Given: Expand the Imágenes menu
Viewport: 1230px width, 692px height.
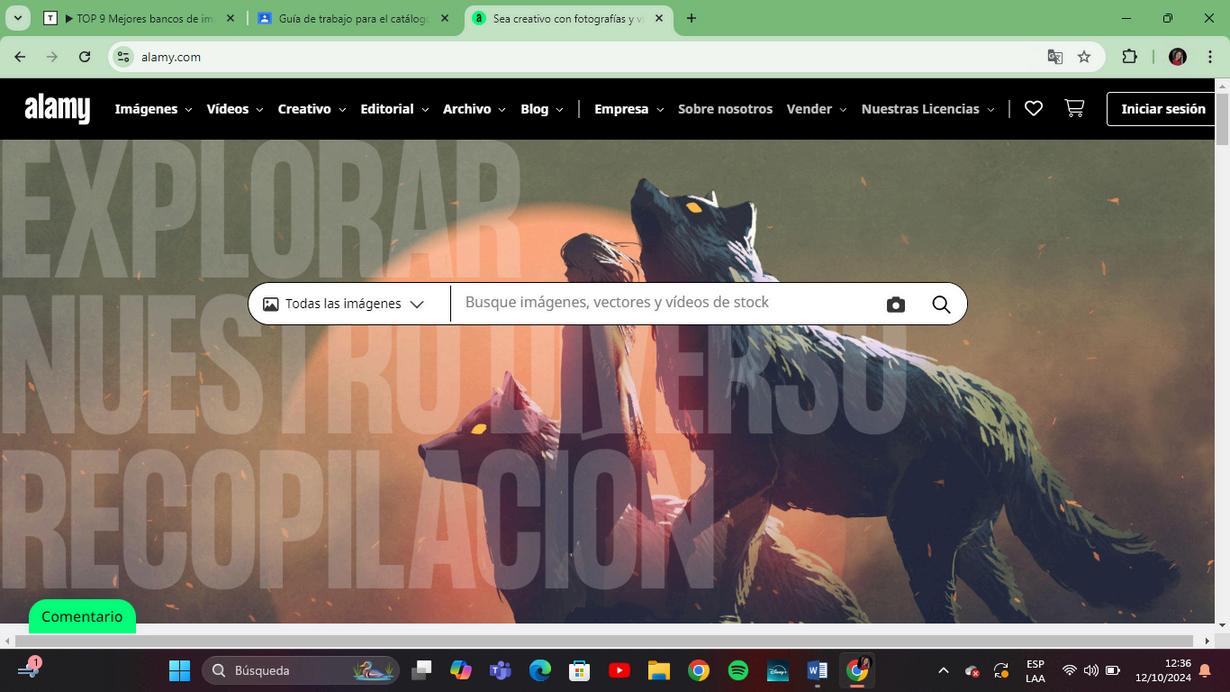Looking at the screenshot, I should click(x=153, y=109).
